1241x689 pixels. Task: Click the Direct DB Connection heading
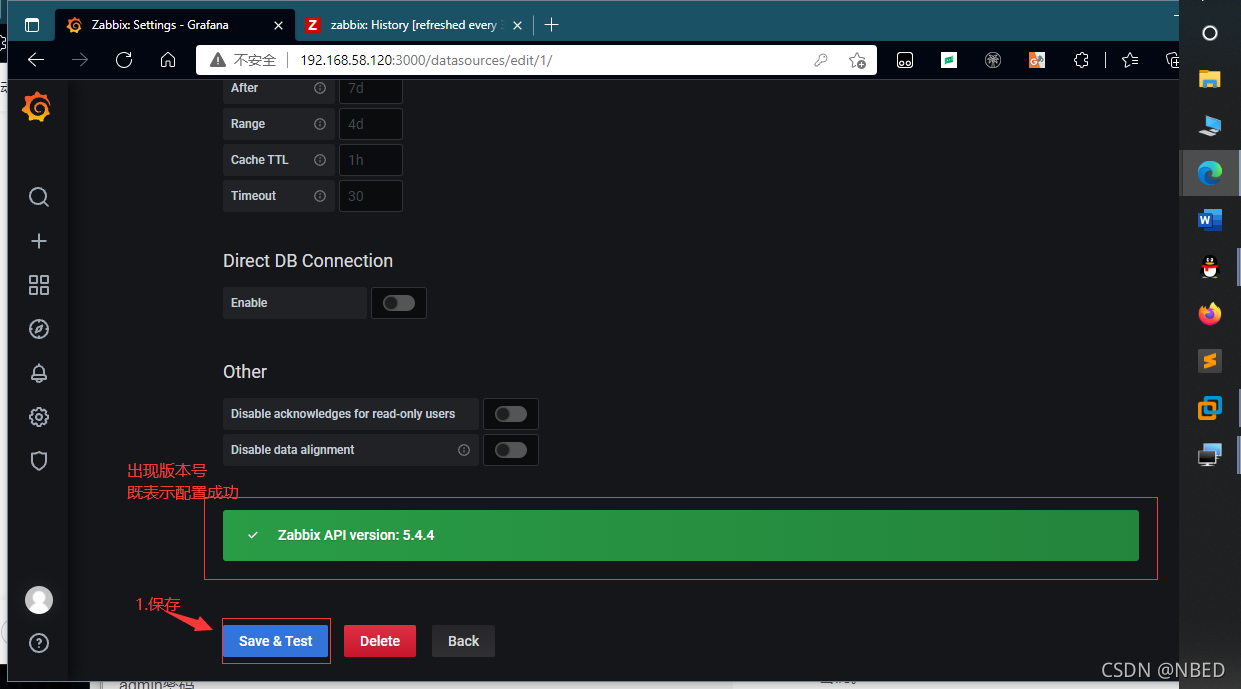308,261
